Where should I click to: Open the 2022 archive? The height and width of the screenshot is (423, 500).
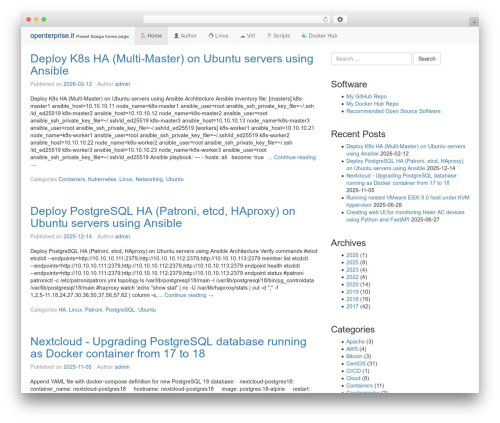tap(352, 277)
